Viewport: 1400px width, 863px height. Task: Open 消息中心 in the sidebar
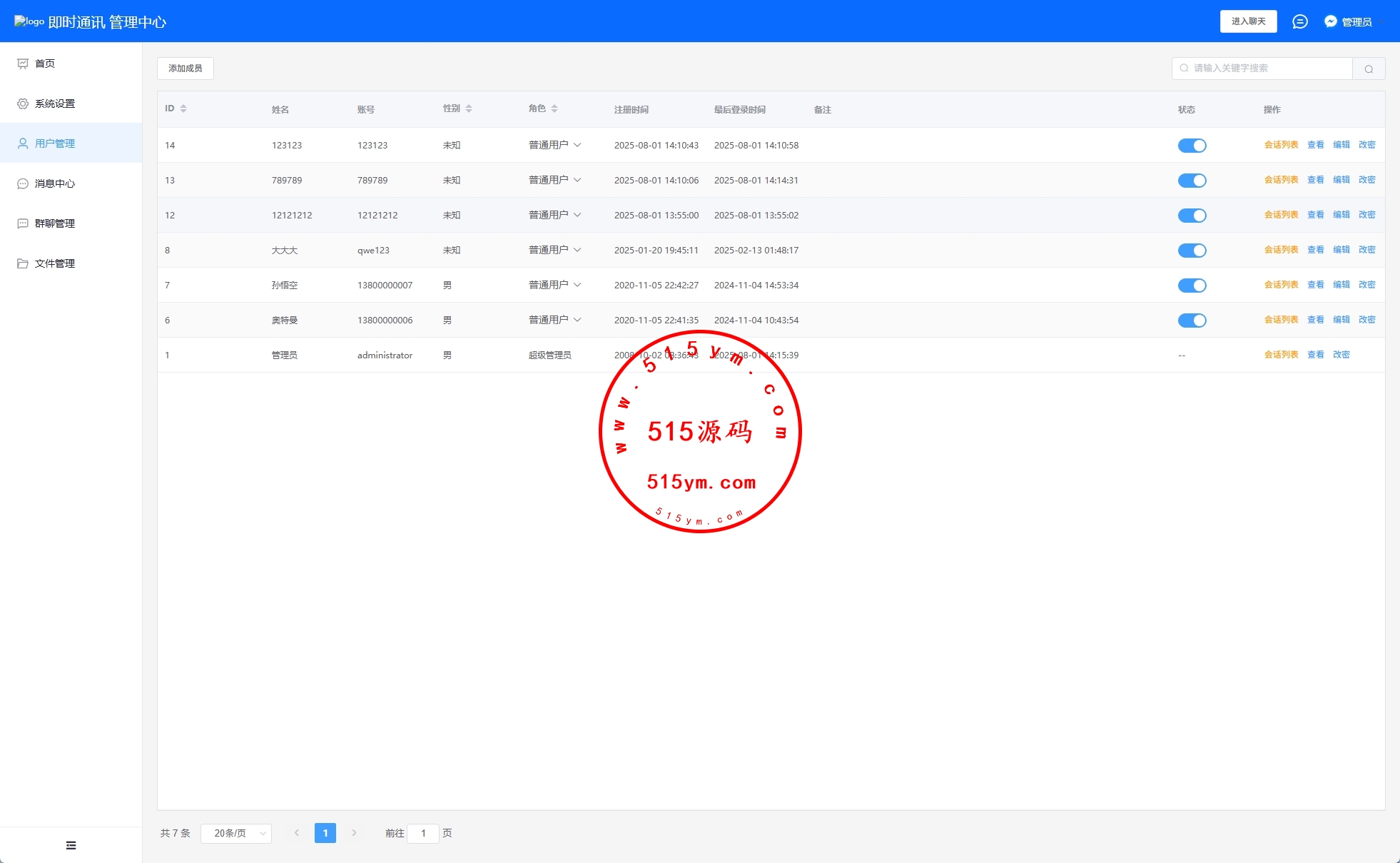[55, 183]
